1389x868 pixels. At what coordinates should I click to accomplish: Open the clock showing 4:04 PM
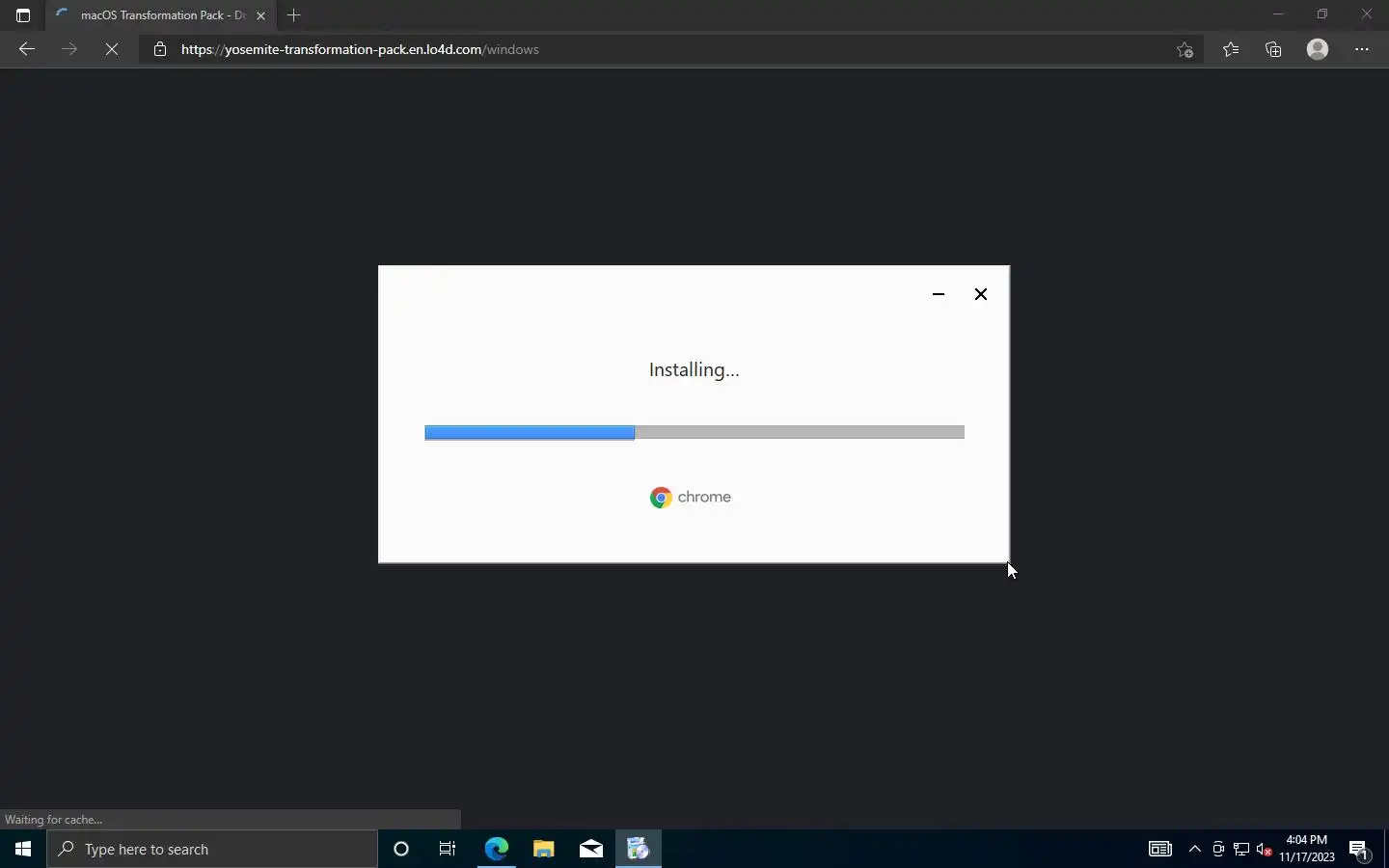click(1307, 849)
